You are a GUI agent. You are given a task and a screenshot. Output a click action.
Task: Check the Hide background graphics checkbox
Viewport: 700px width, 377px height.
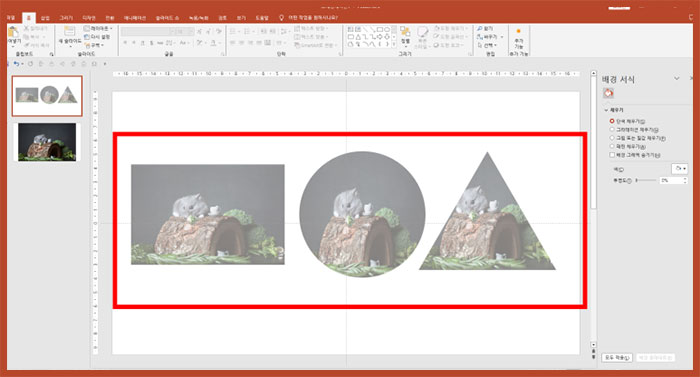tap(612, 155)
